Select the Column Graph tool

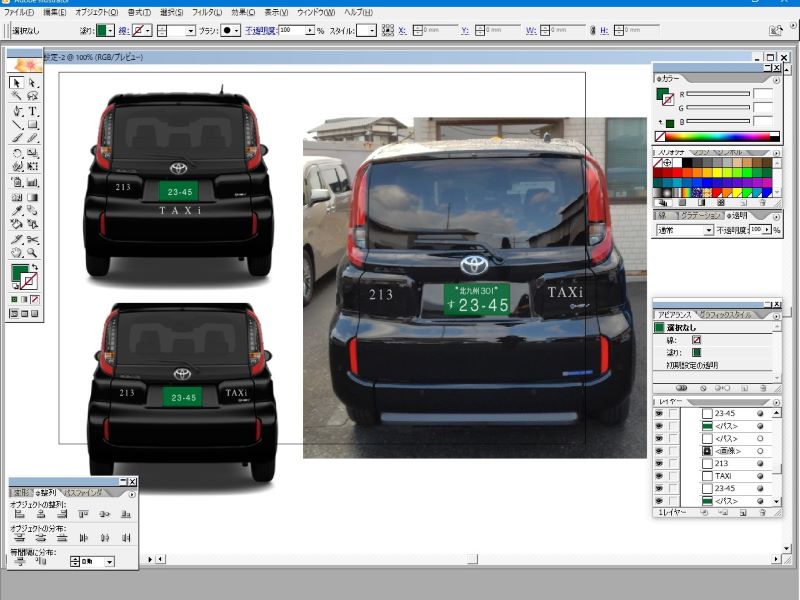coord(32,182)
